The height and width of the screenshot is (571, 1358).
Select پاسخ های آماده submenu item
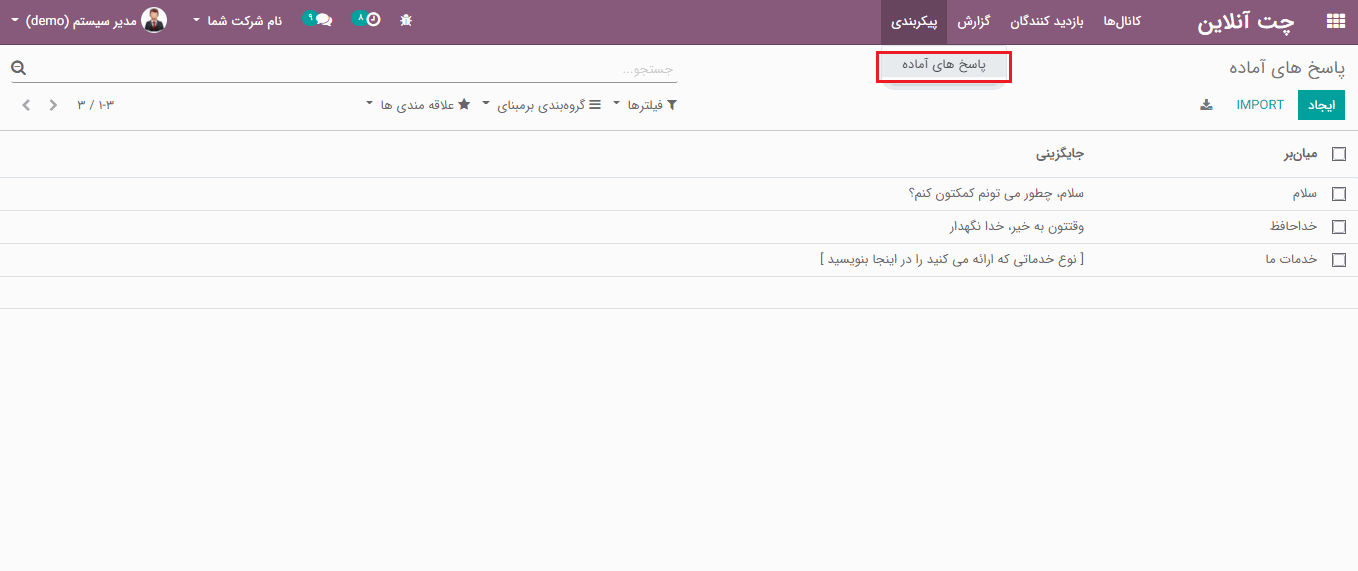[944, 66]
